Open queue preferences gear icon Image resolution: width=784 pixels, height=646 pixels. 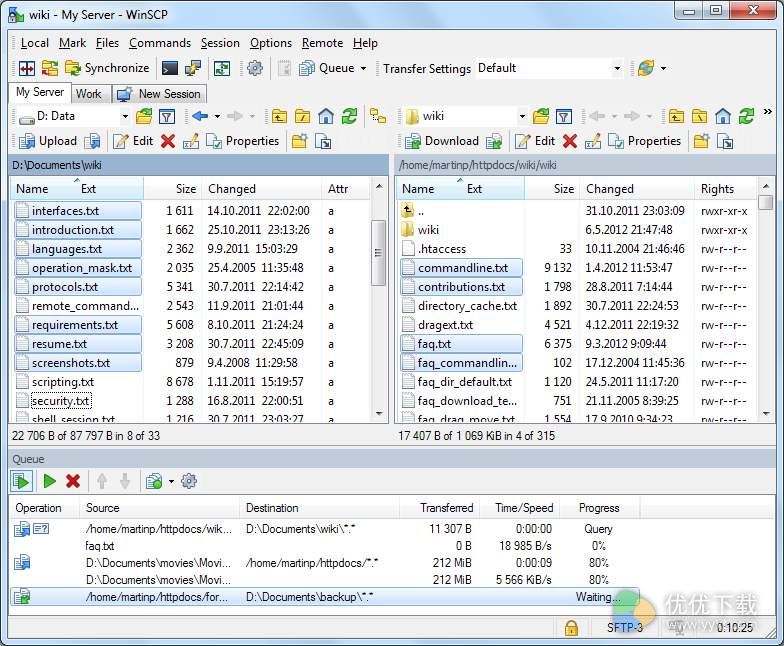188,482
